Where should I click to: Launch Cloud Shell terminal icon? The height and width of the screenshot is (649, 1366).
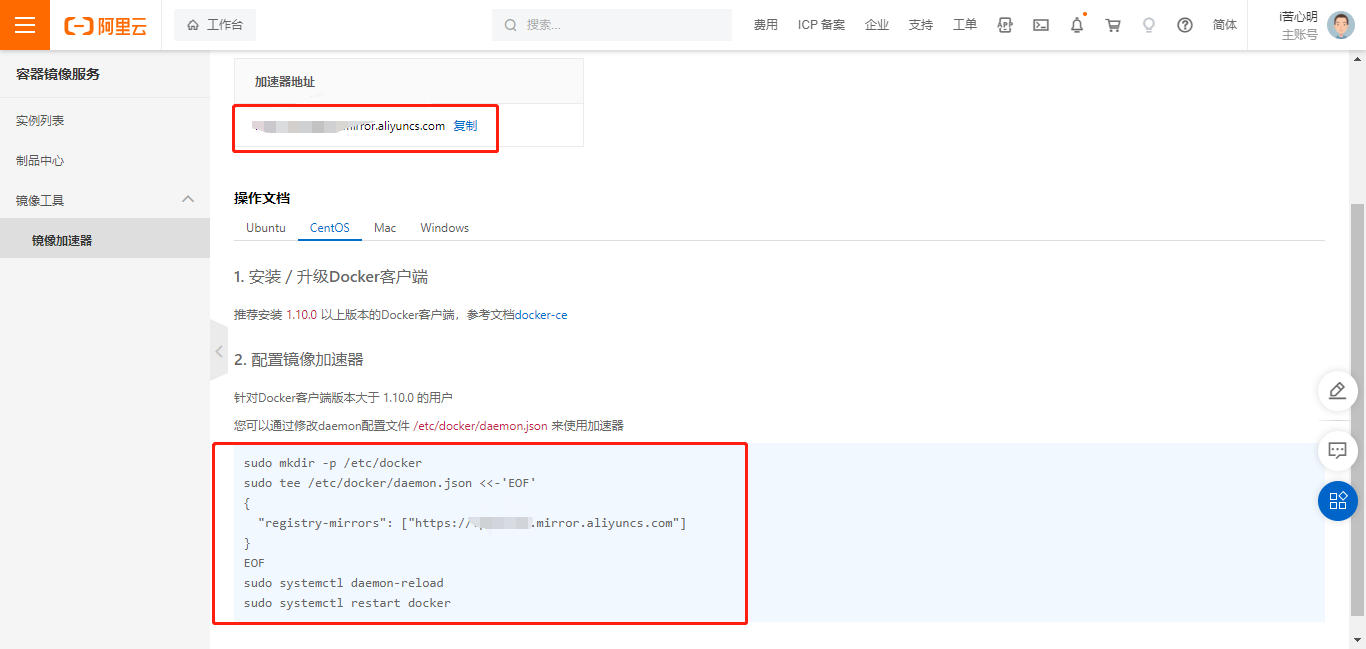[x=1041, y=25]
